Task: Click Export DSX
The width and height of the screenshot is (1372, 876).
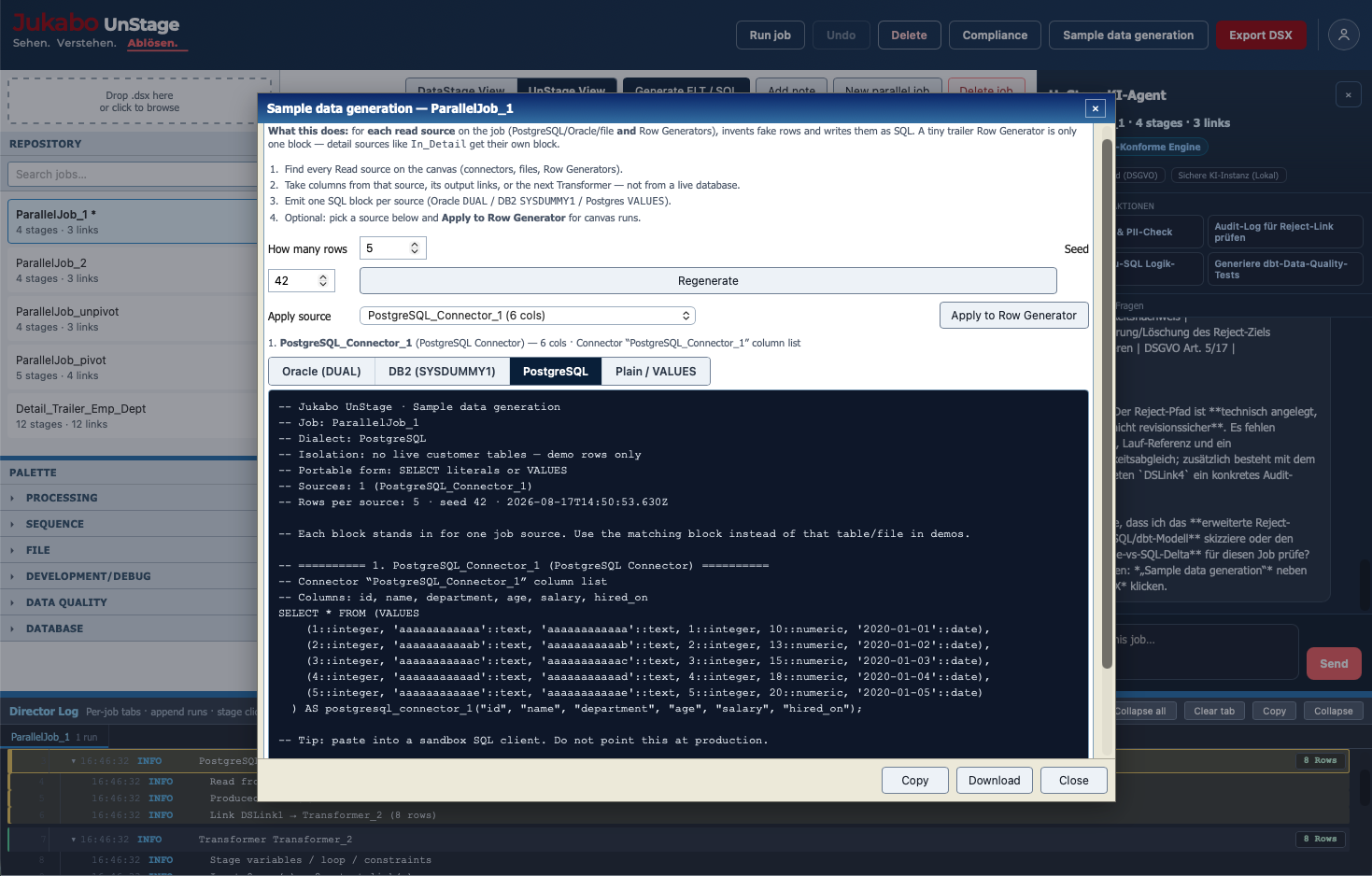Action: pos(1261,35)
